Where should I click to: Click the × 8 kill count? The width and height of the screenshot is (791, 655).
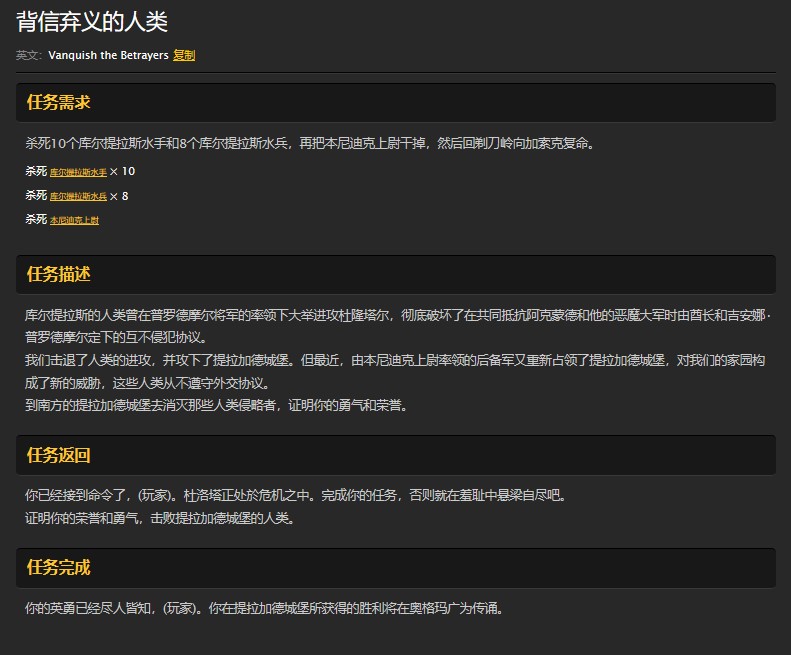(x=119, y=196)
